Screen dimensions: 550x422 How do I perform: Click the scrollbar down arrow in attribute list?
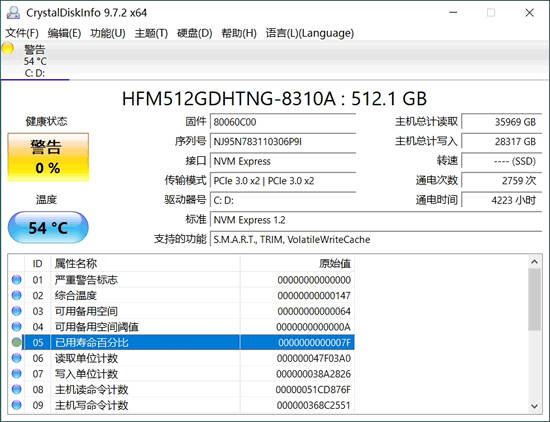pos(534,406)
